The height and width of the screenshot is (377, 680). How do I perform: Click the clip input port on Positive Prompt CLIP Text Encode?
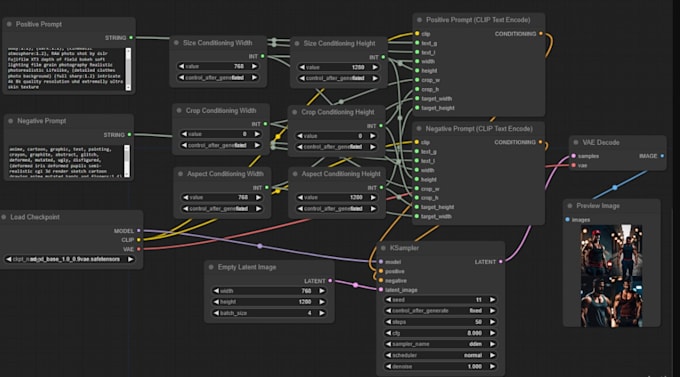[x=417, y=33]
